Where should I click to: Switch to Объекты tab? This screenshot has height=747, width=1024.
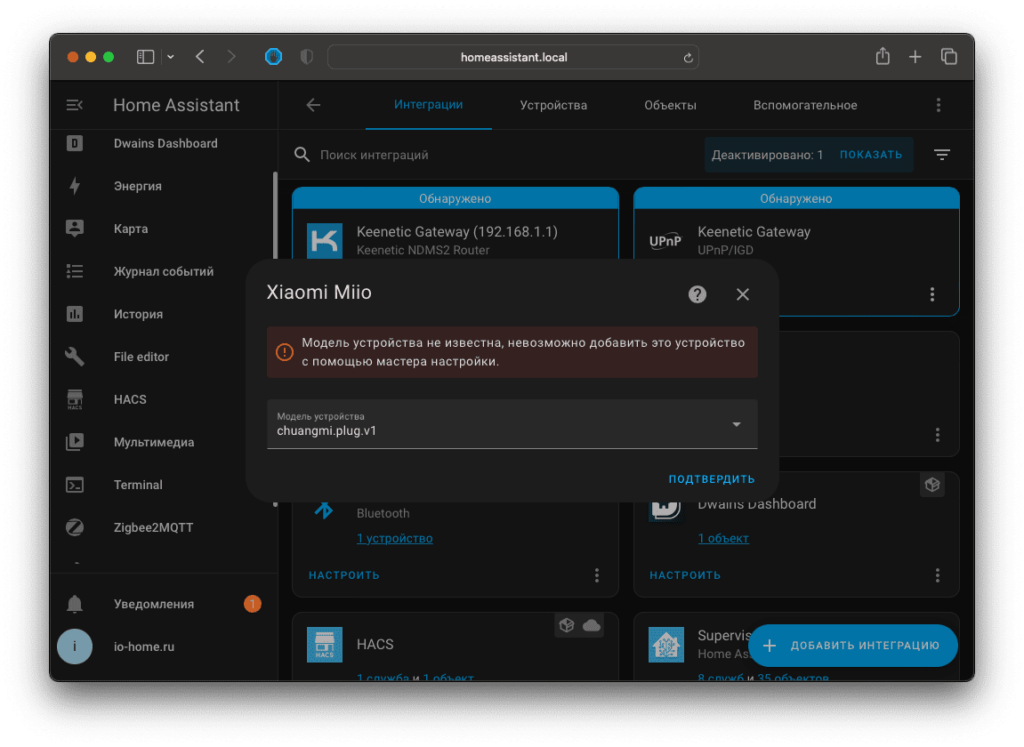(x=670, y=105)
